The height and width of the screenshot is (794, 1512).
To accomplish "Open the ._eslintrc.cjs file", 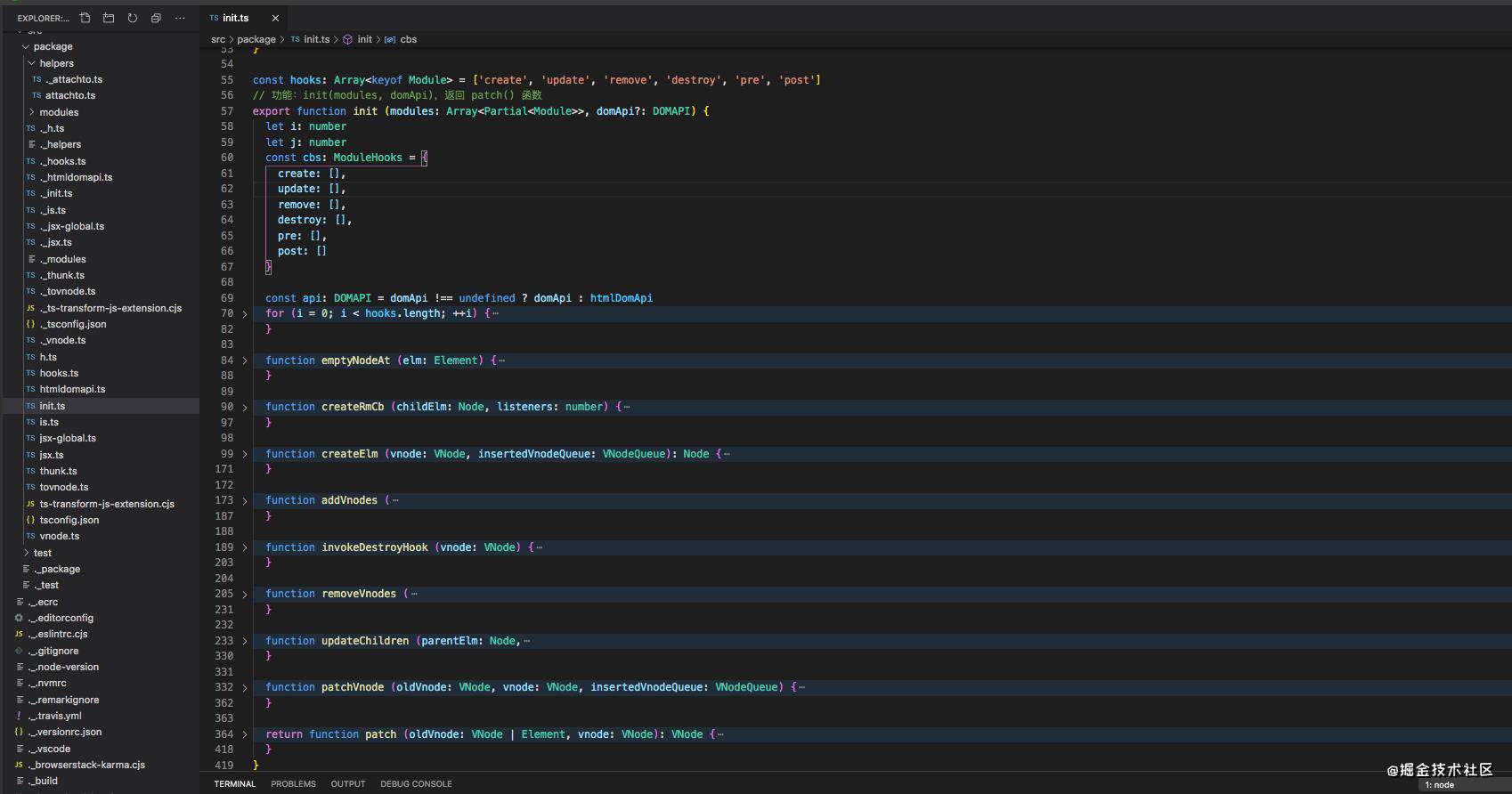I will click(x=58, y=634).
